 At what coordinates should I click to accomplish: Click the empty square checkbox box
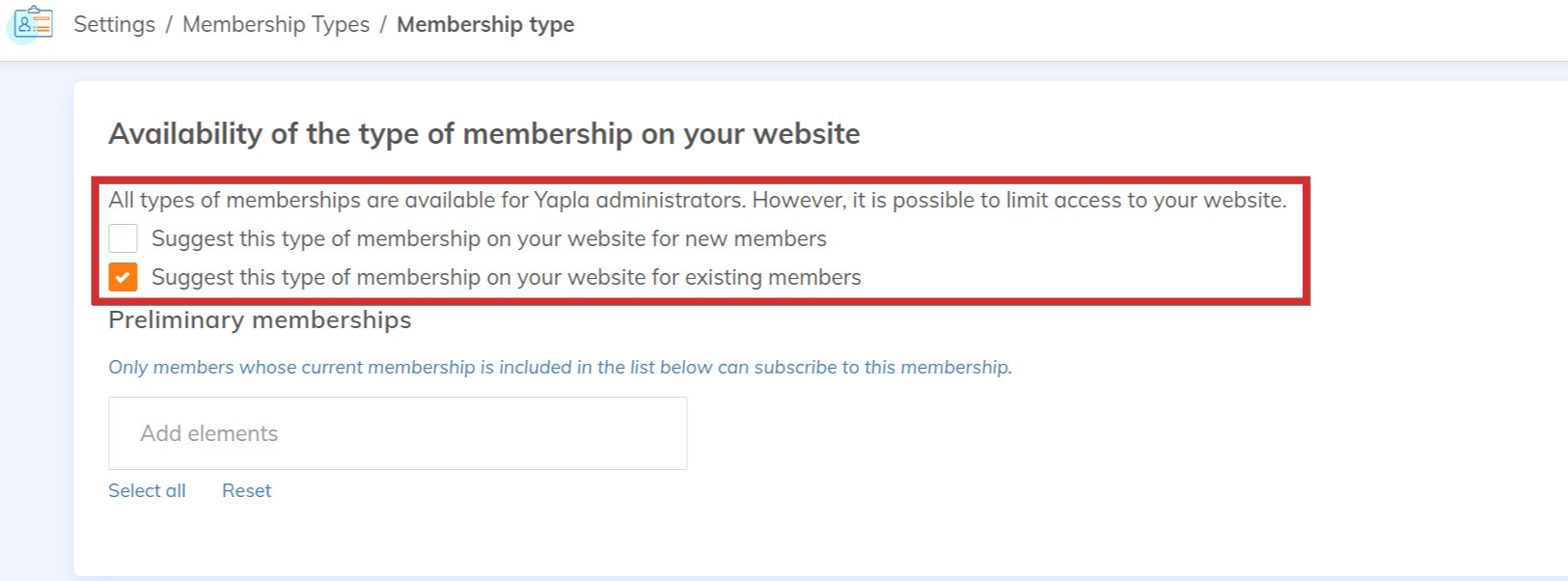(x=124, y=238)
